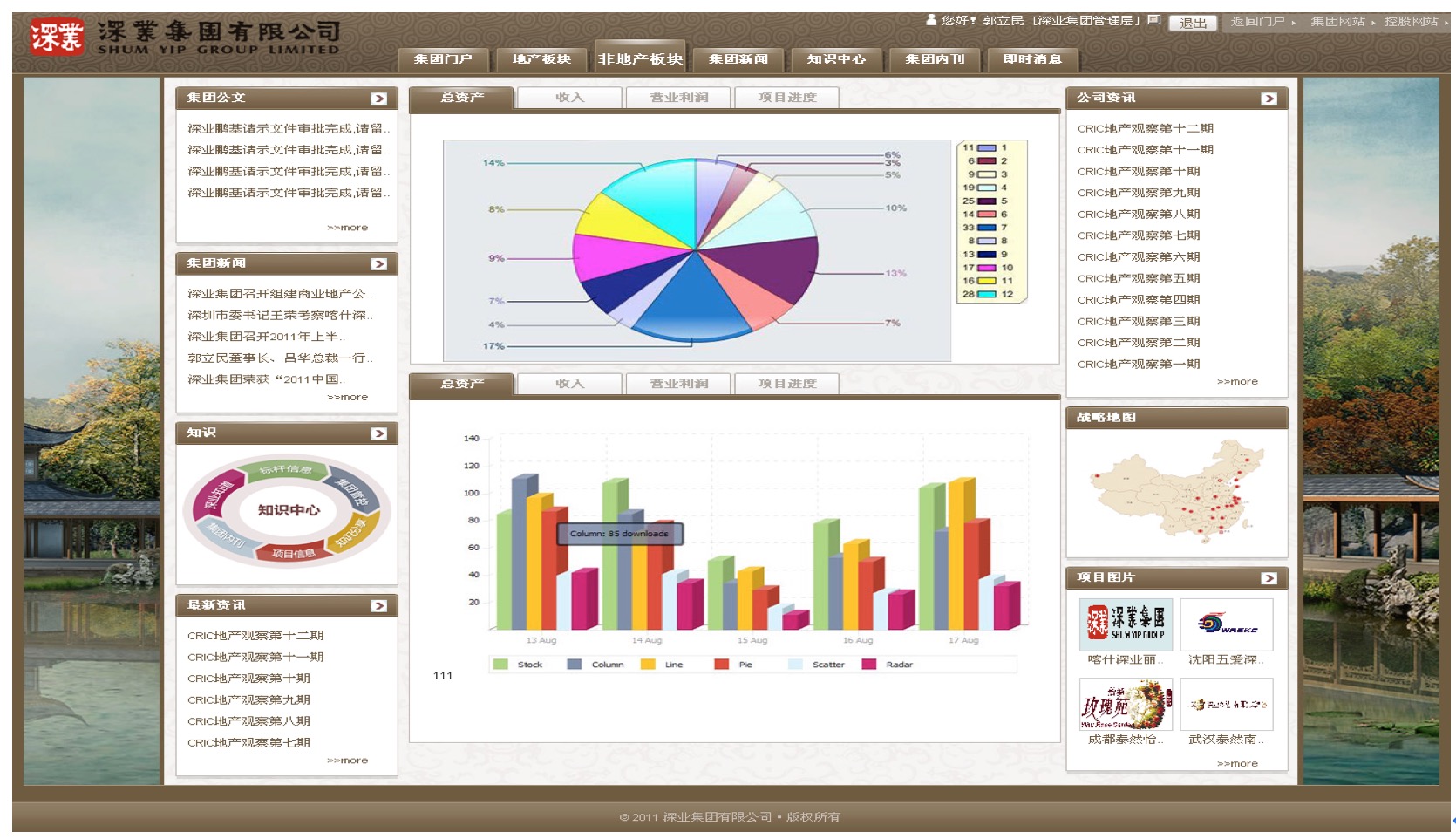Expand the 控股网站 dropdown link
The width and height of the screenshot is (1456, 839).
1412,22
